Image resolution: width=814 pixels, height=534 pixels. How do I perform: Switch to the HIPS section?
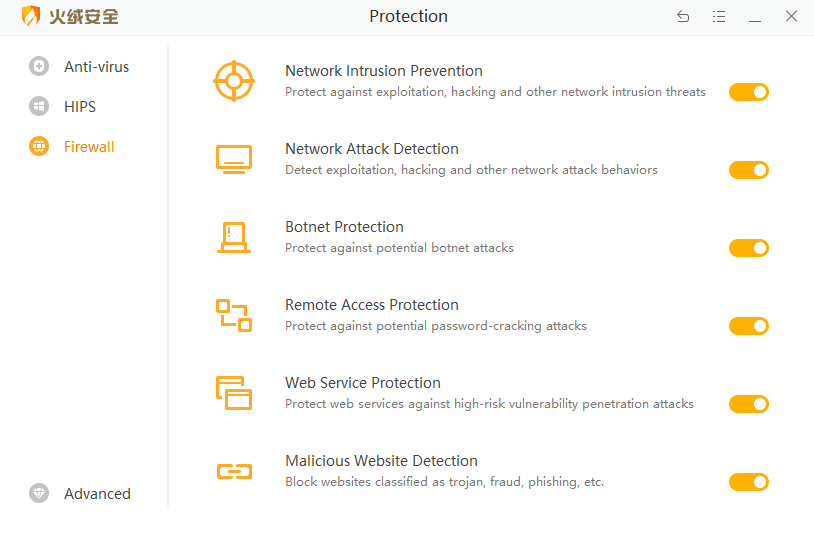coord(80,107)
